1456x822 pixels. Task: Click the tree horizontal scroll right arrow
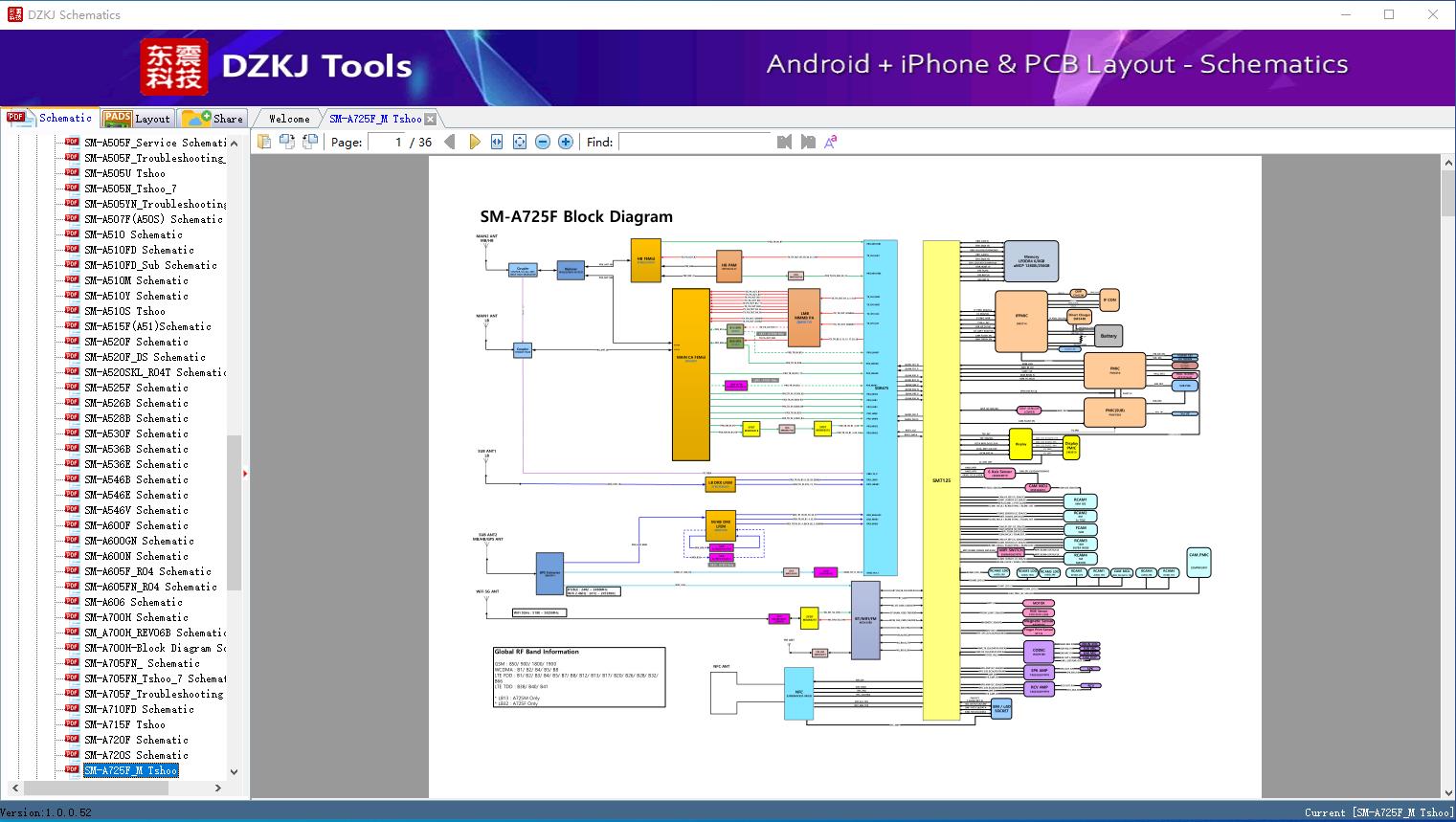[218, 789]
